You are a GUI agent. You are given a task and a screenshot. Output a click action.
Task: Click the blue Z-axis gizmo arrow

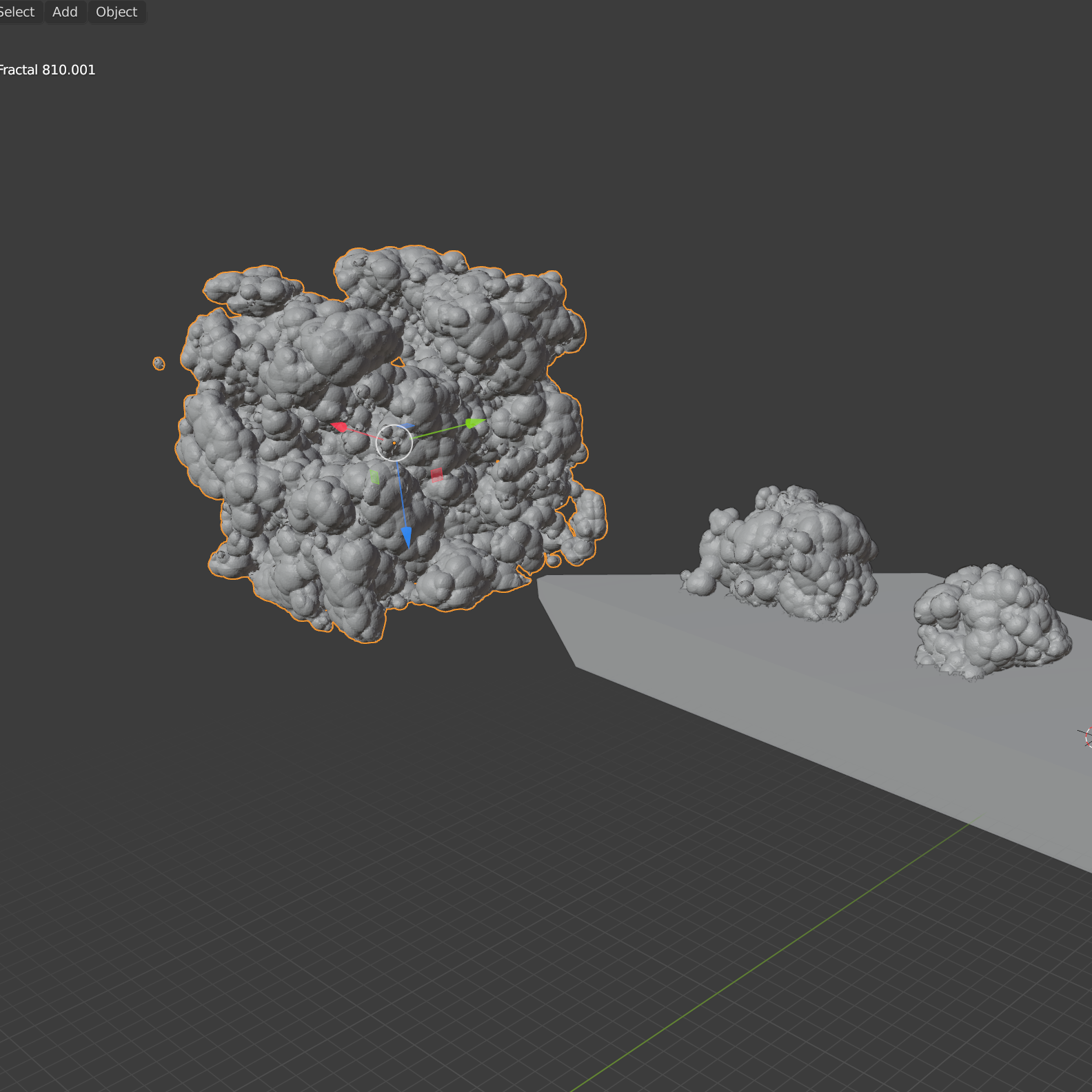[406, 536]
